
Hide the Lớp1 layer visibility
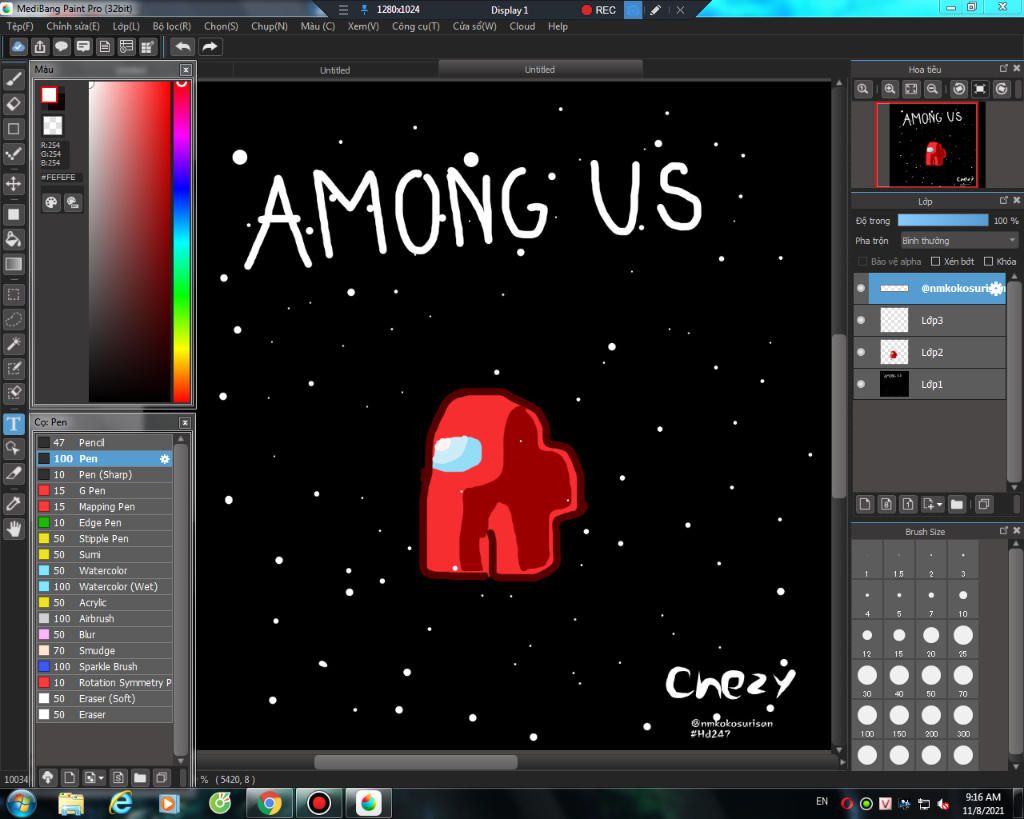pyautogui.click(x=861, y=384)
